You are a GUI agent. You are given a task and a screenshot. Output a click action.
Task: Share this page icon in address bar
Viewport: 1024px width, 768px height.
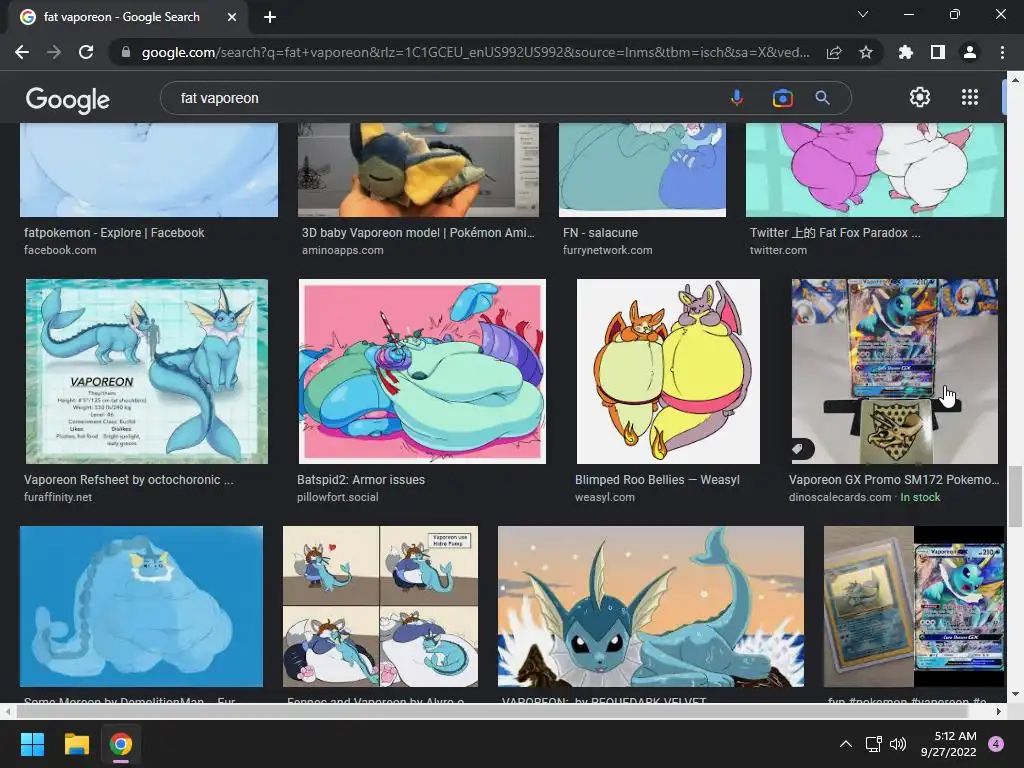pyautogui.click(x=834, y=53)
